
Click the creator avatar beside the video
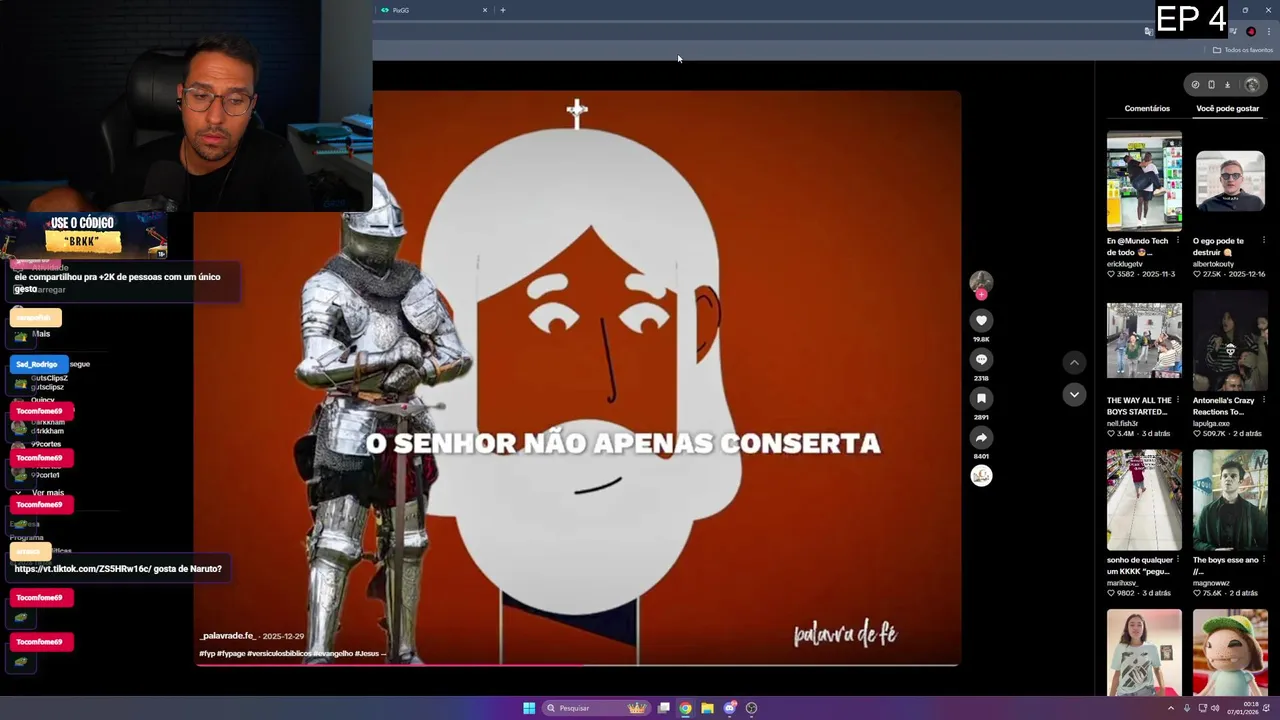pyautogui.click(x=981, y=281)
